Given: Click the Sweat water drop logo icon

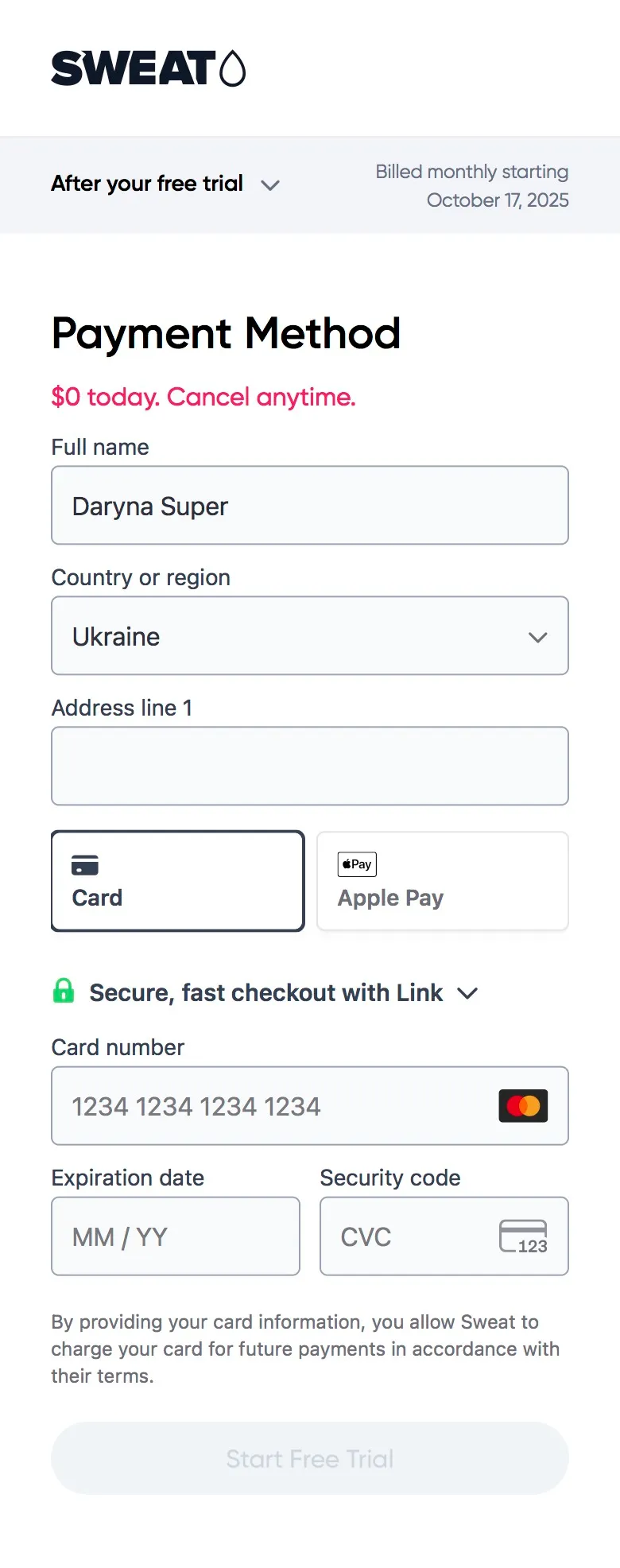Looking at the screenshot, I should [x=232, y=68].
